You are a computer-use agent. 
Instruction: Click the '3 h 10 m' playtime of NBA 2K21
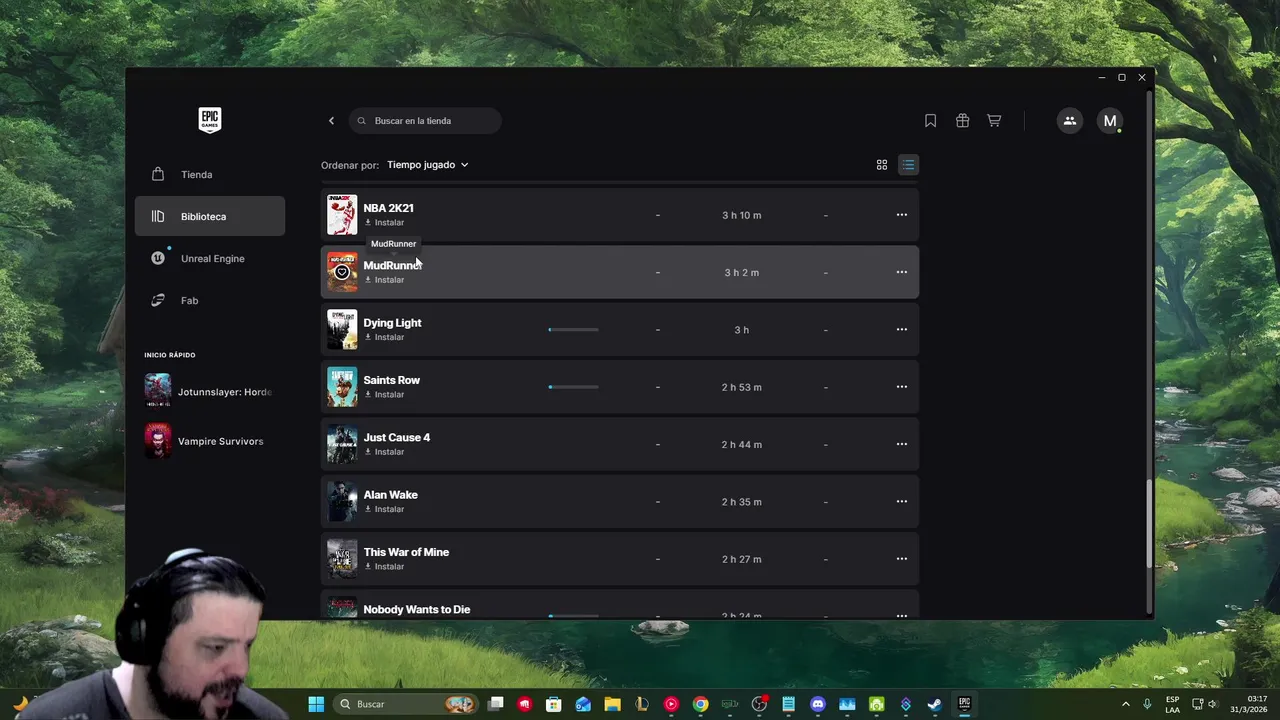pyautogui.click(x=742, y=215)
